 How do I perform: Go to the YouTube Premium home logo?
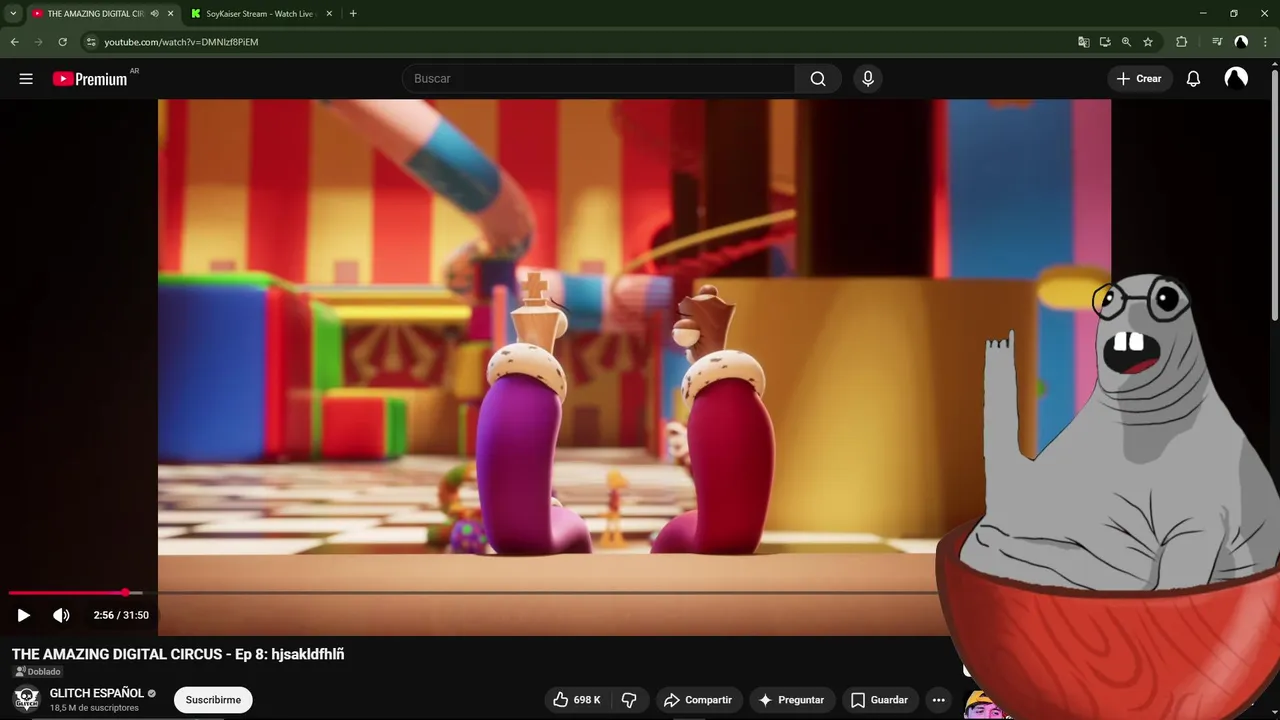(90, 79)
